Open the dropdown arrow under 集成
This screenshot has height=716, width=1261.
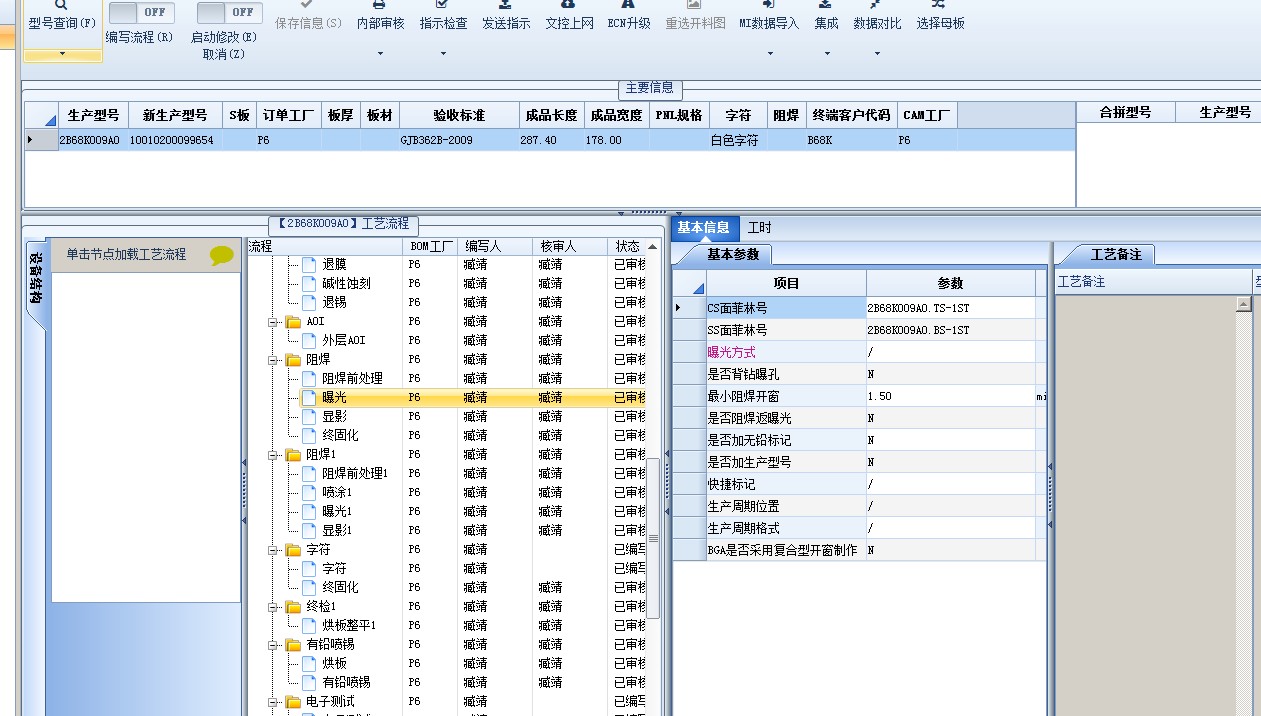[x=827, y=53]
